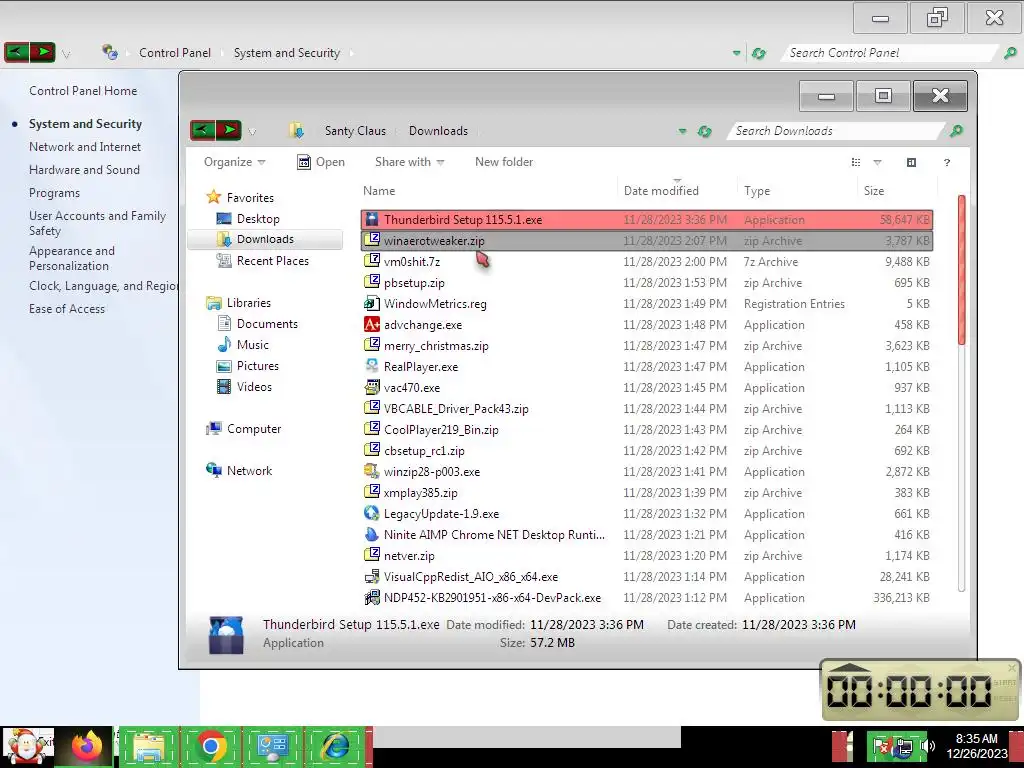This screenshot has height=768, width=1024.
Task: Click the advchange.exe file icon
Action: click(372, 324)
